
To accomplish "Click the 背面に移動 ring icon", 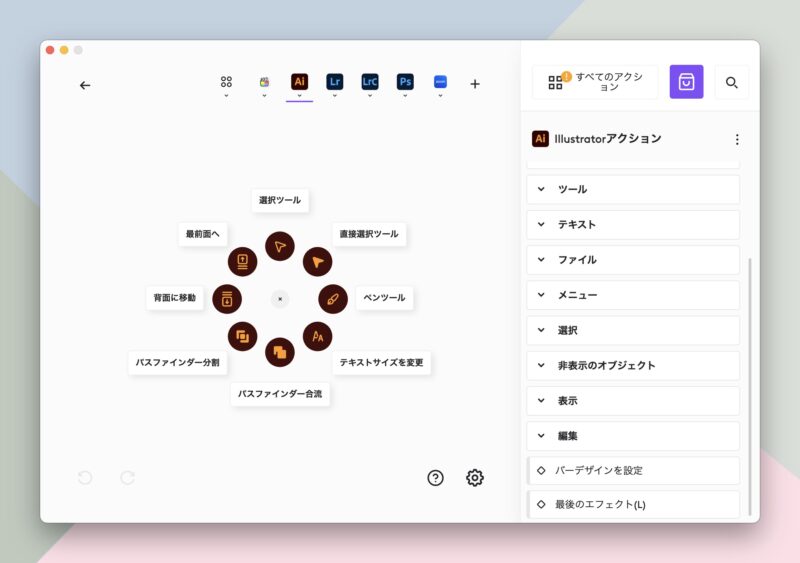I will [x=227, y=298].
